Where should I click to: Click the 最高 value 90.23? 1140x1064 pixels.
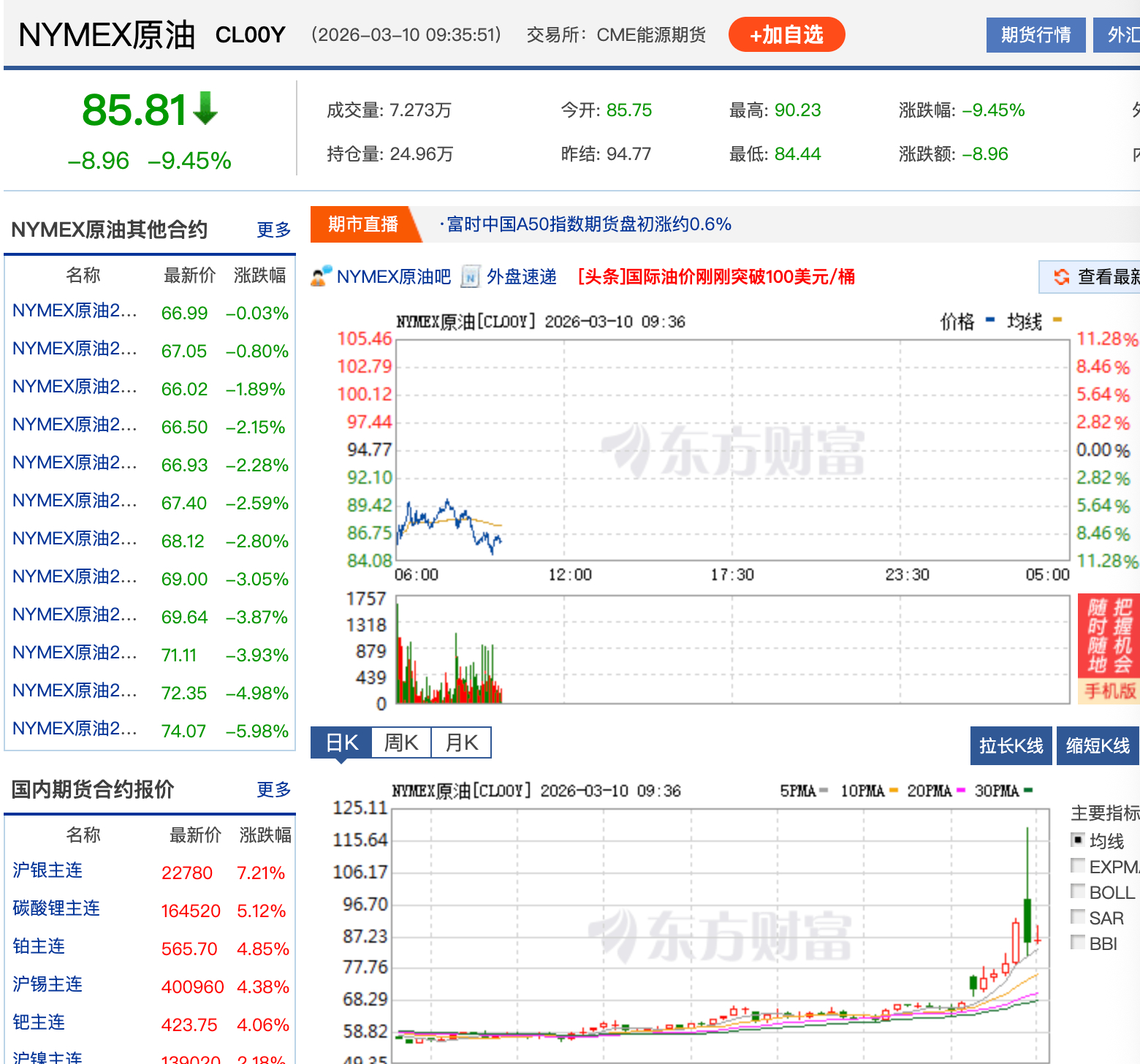pos(798,110)
